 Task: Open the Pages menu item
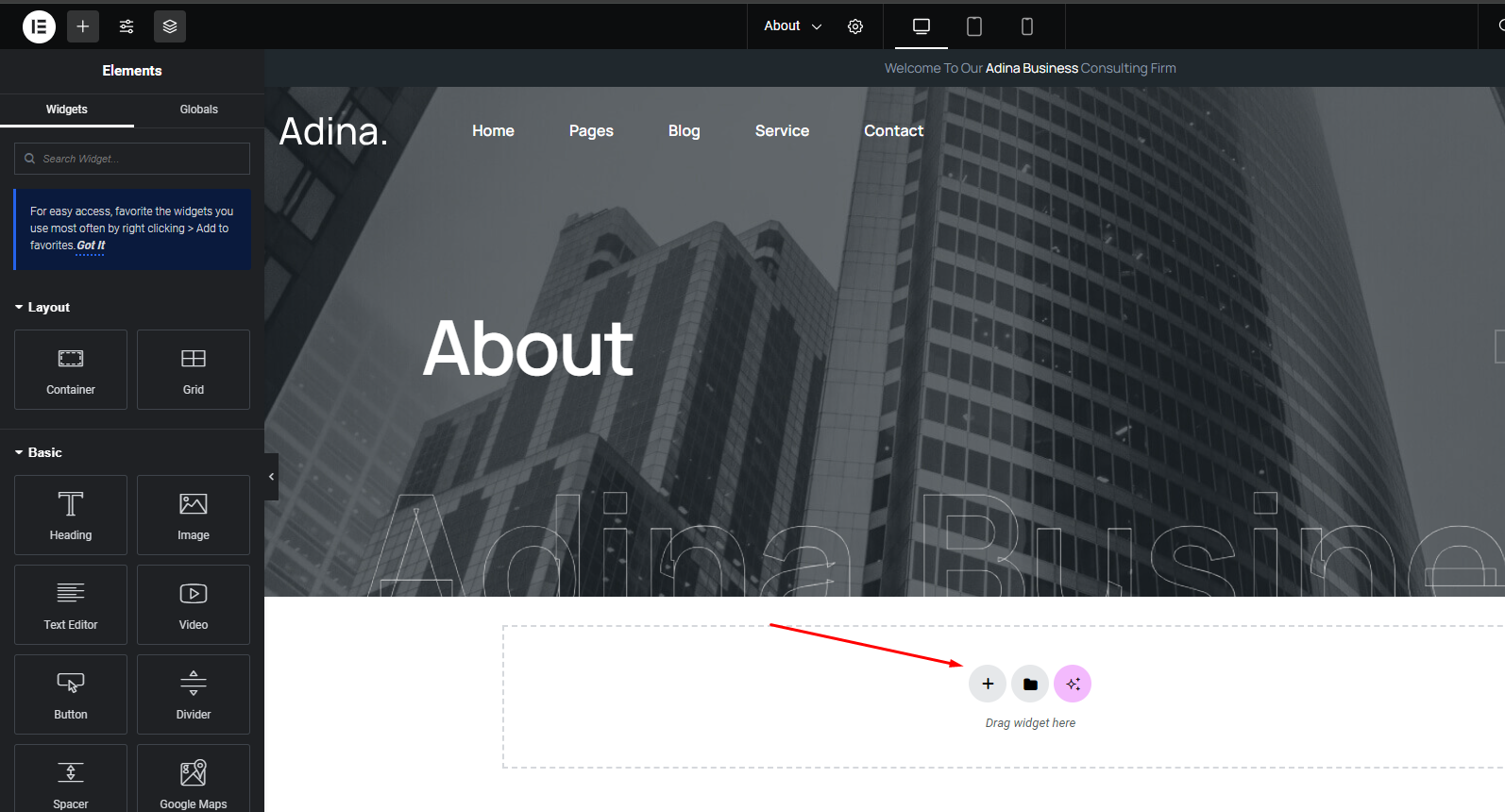click(591, 130)
